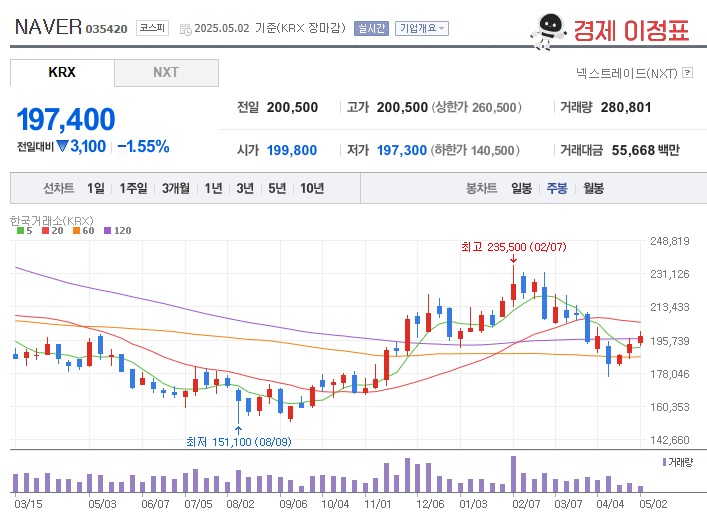Viewport: 707px width, 525px height.
Task: Select the 3개월 line chart period
Action: coord(176,188)
